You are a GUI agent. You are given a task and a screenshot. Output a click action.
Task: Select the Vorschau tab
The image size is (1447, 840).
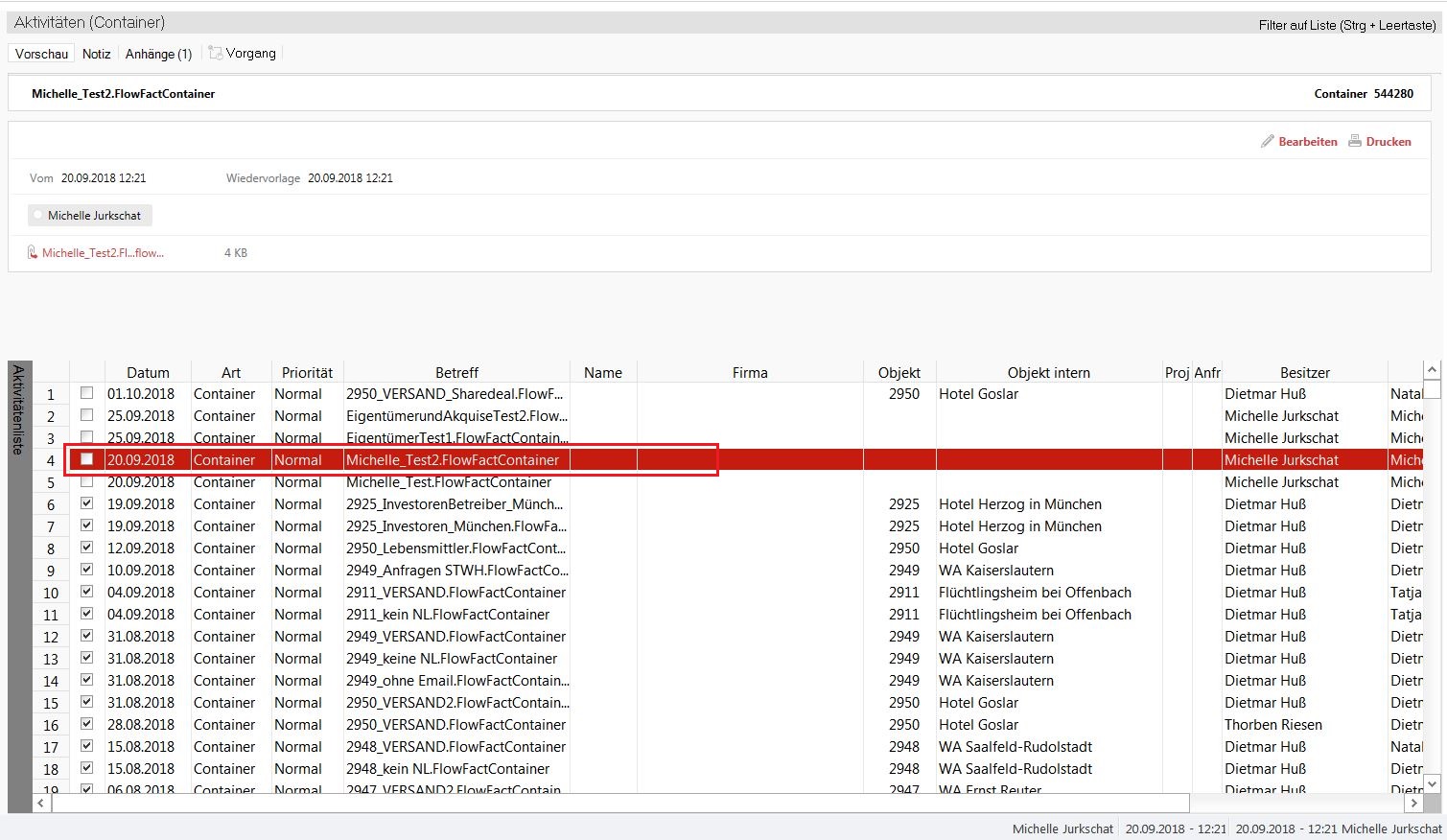click(42, 54)
